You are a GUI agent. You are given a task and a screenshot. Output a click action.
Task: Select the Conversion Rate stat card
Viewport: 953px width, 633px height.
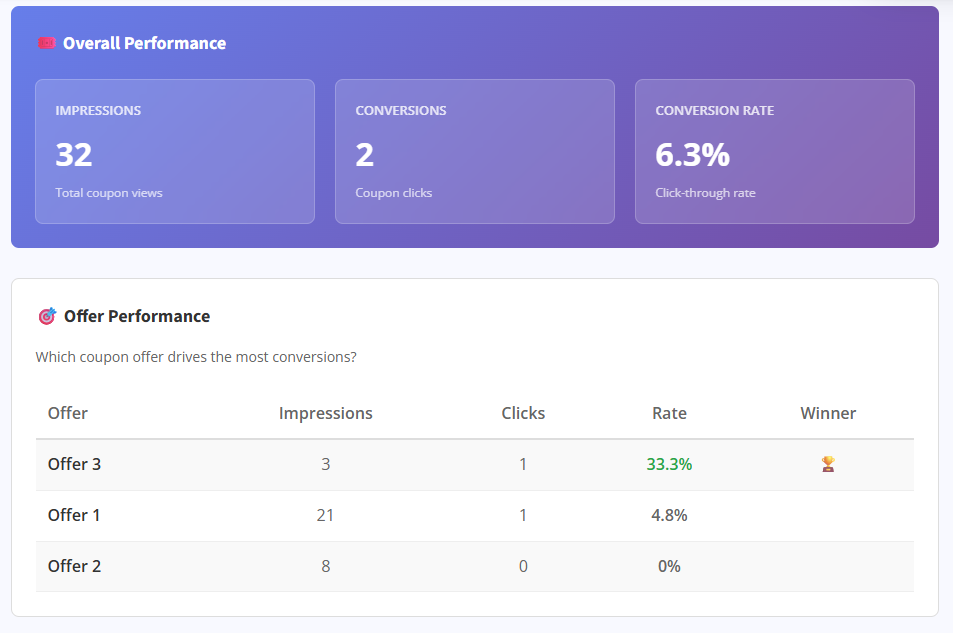[775, 151]
